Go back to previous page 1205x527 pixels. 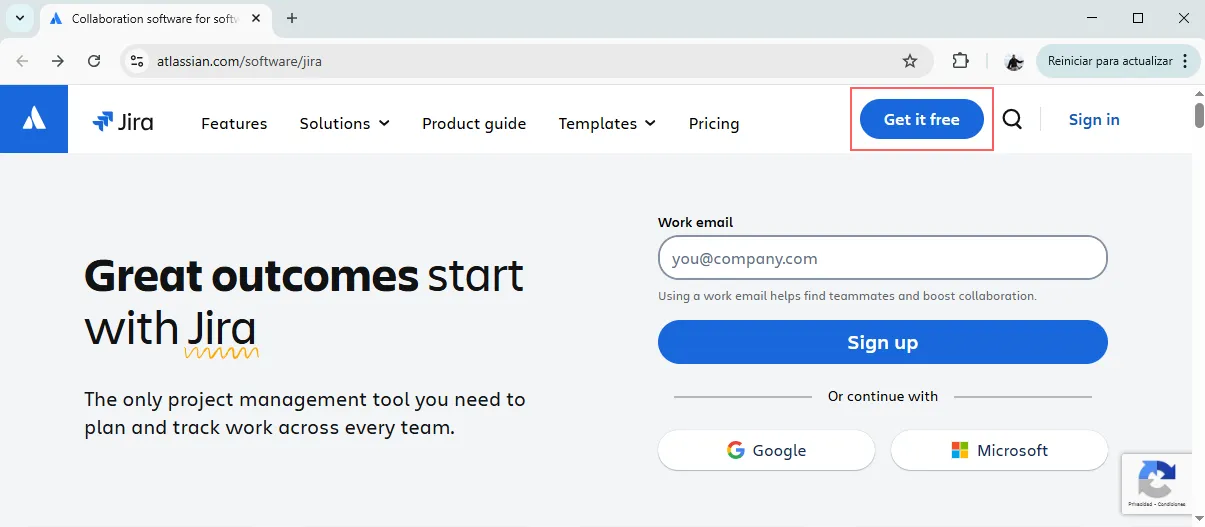coord(22,61)
